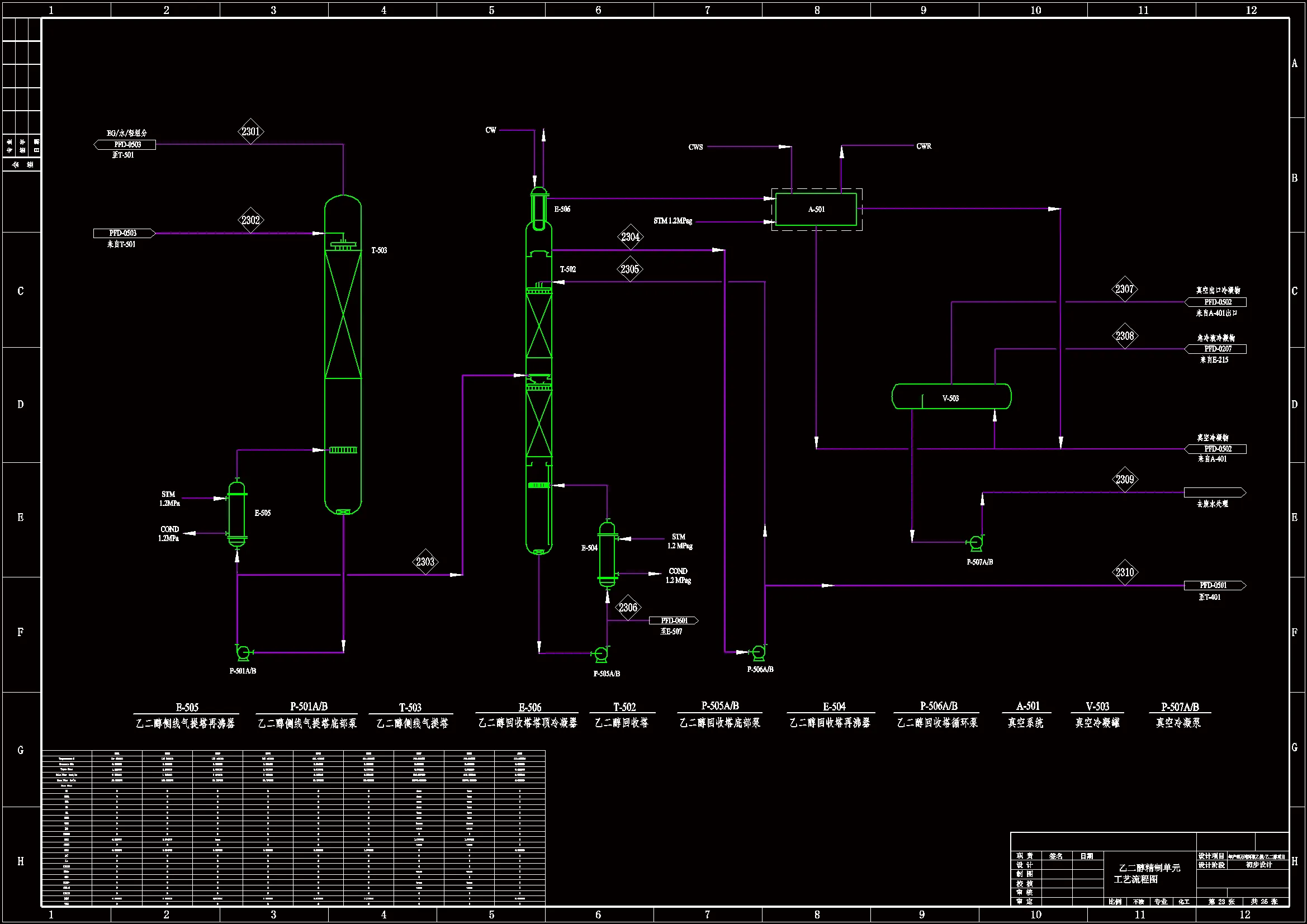Click the P-501A/B pump symbol
The height and width of the screenshot is (924, 1307).
pyautogui.click(x=243, y=652)
